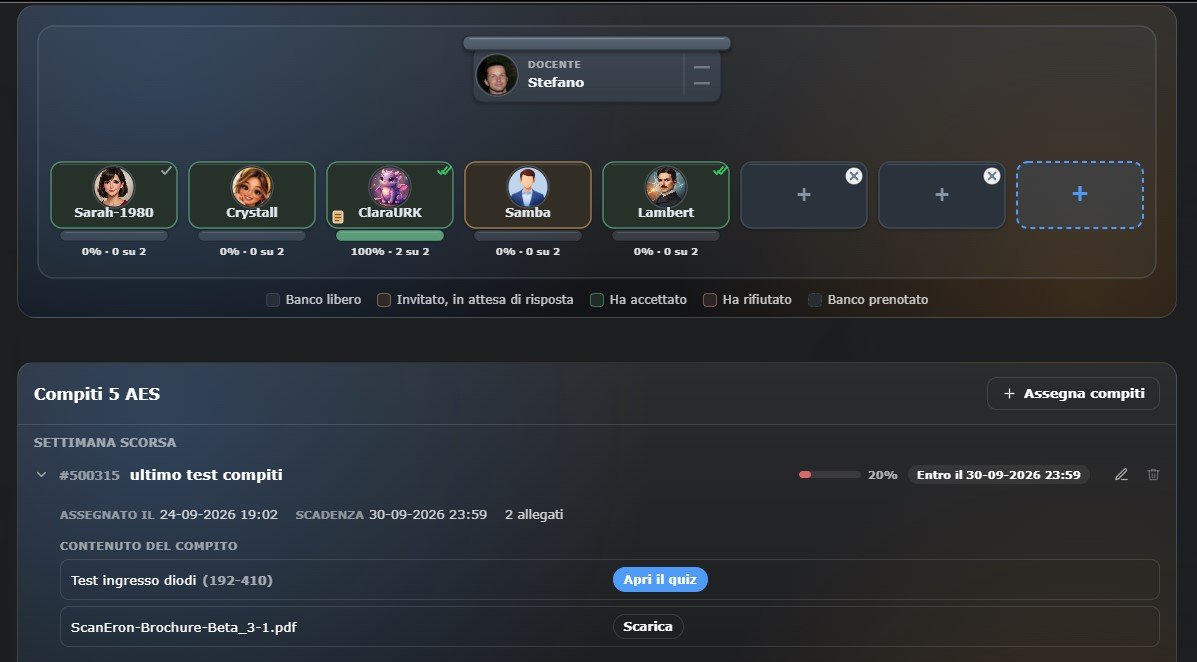This screenshot has height=662, width=1197.
Task: Click the 20% task completion progress bar
Action: tap(829, 475)
